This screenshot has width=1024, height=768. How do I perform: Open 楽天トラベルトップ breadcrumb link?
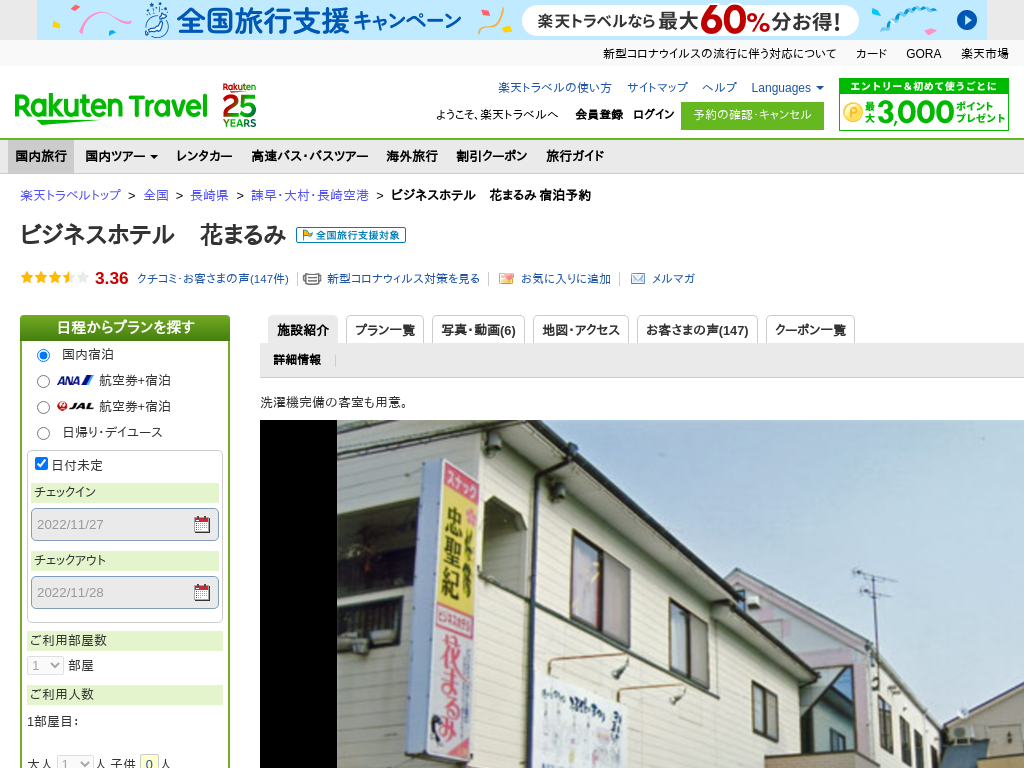click(71, 195)
